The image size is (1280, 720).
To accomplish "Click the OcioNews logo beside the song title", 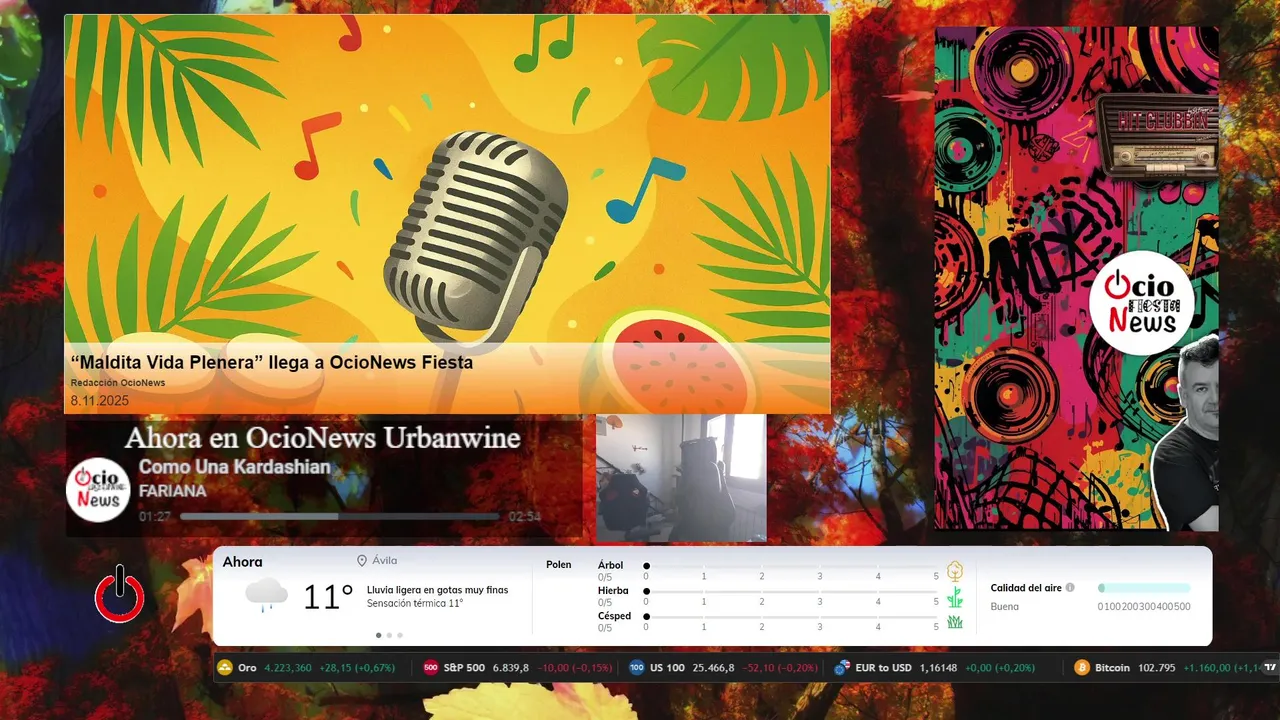I will click(x=98, y=490).
